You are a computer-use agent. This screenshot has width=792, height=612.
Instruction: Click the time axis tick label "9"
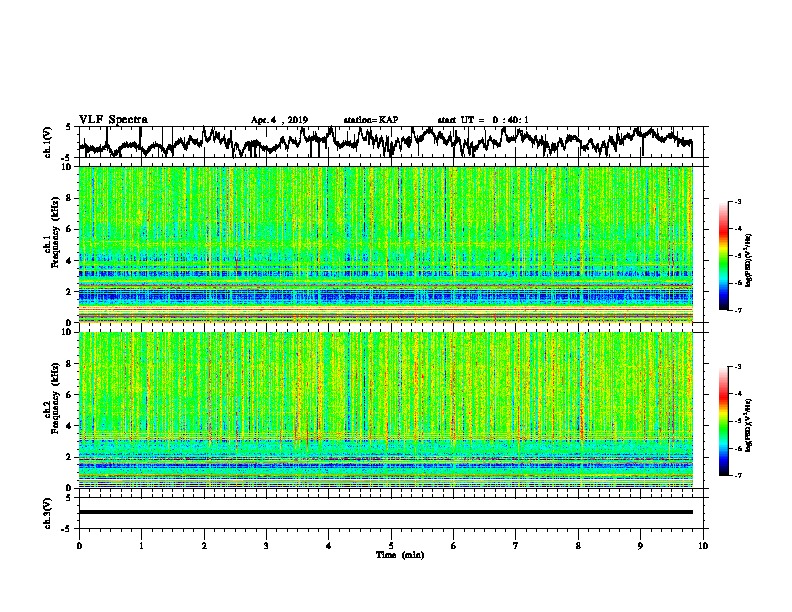(x=640, y=546)
